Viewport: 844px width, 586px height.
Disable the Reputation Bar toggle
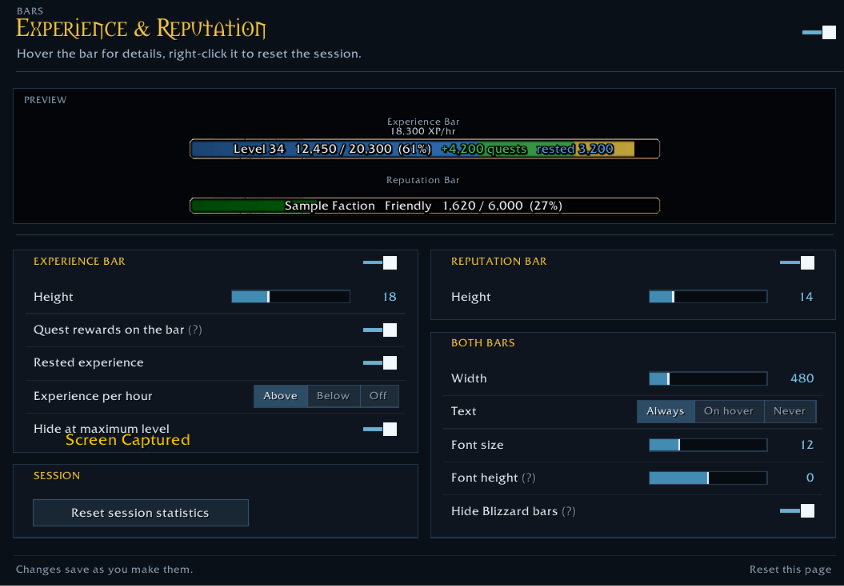point(797,263)
